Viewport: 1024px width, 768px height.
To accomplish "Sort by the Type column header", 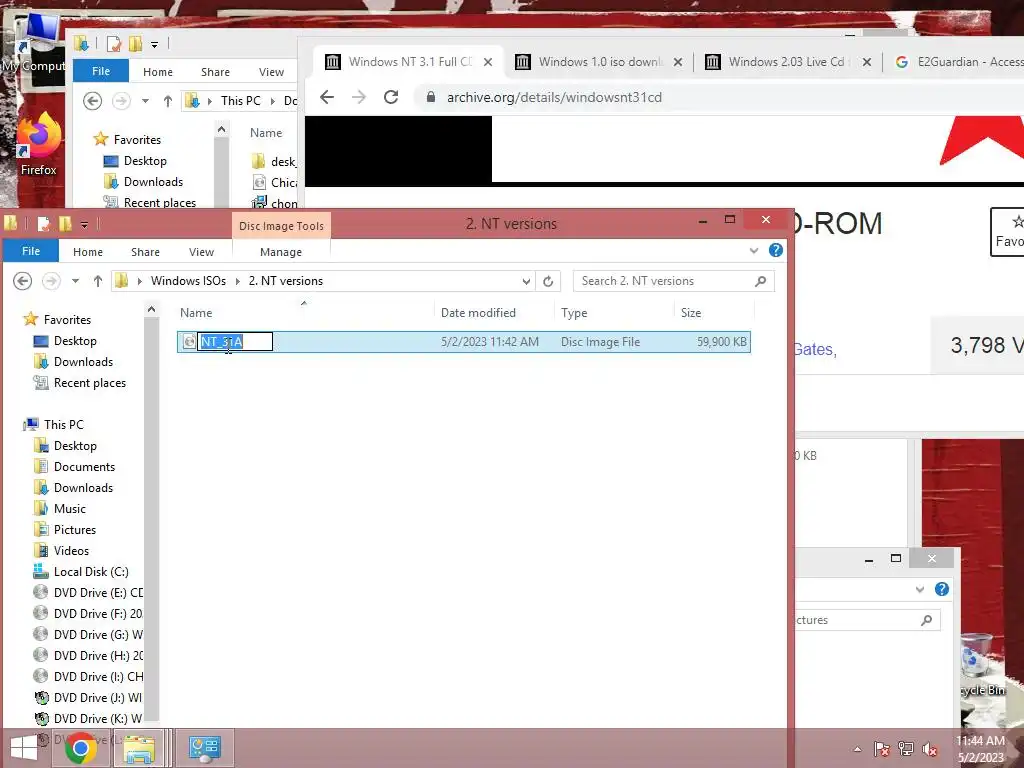I will [574, 313].
